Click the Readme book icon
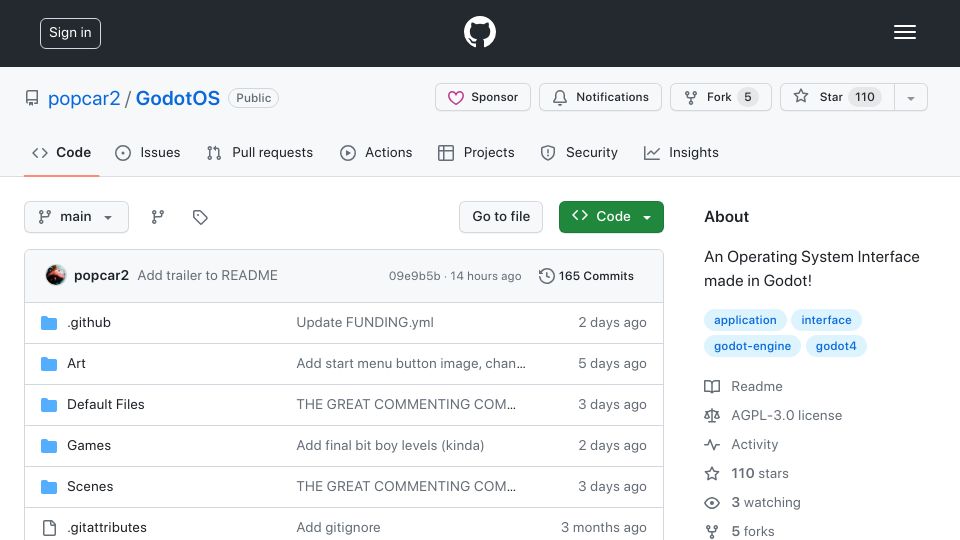This screenshot has width=960, height=540. click(712, 386)
